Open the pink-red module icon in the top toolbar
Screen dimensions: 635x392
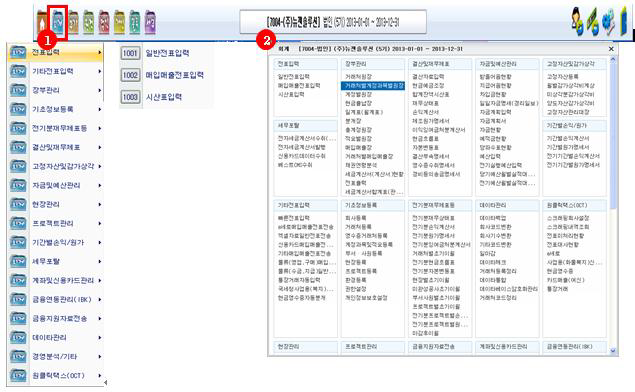tap(104, 23)
